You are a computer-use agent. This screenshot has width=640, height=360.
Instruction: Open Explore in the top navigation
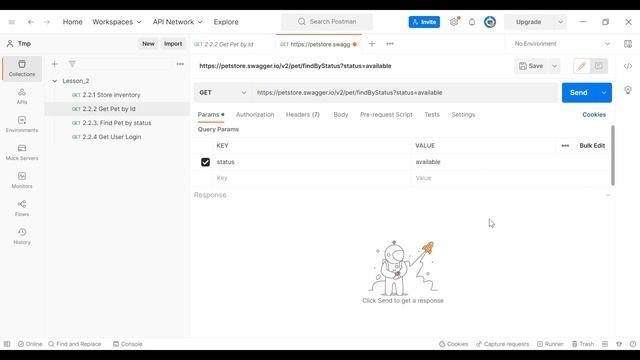(x=226, y=22)
